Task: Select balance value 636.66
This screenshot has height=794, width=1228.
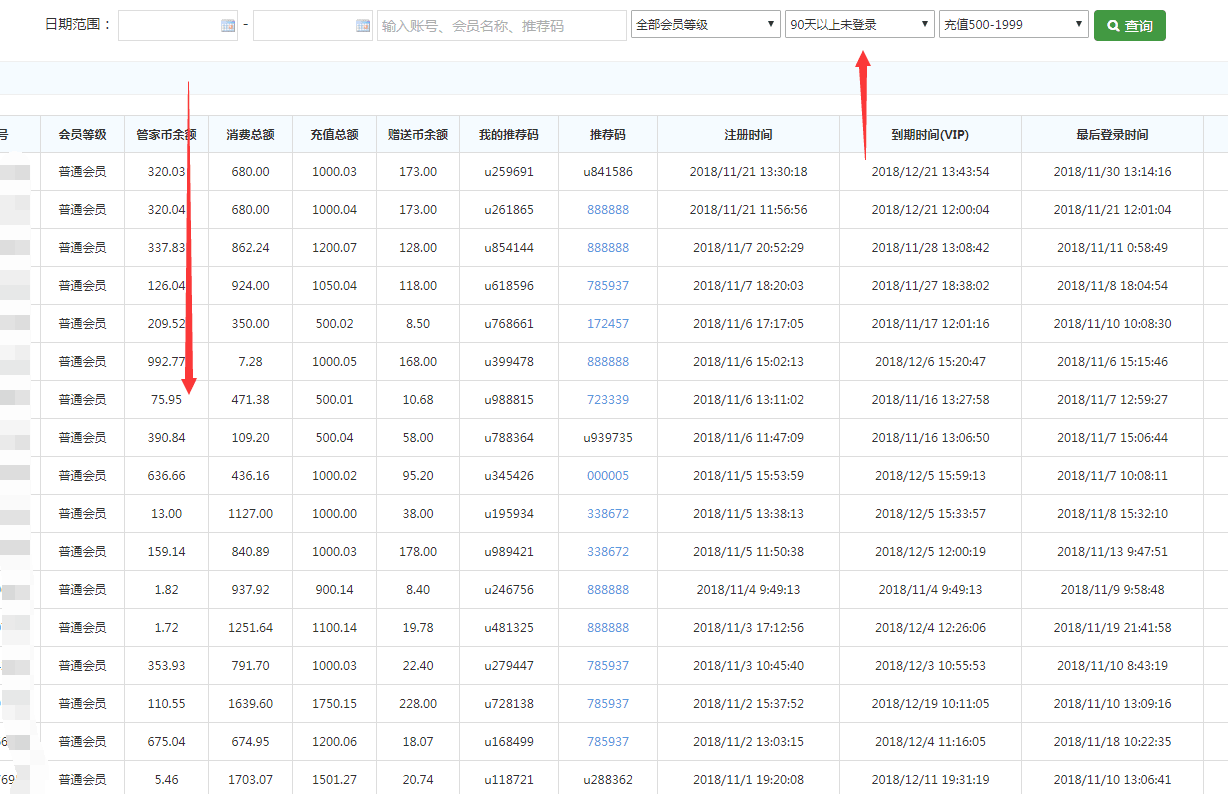Action: click(166, 476)
